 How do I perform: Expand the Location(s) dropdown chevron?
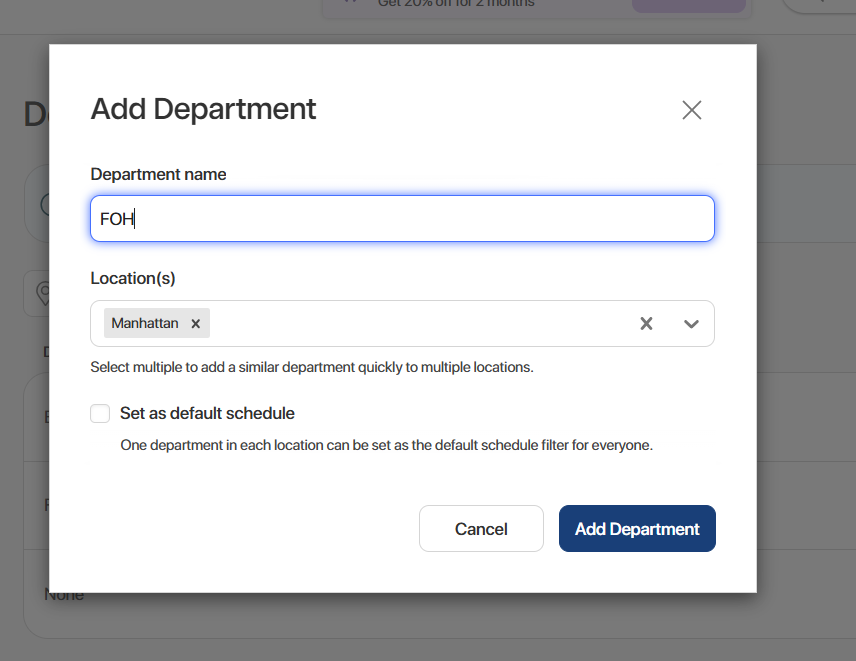[x=691, y=324]
